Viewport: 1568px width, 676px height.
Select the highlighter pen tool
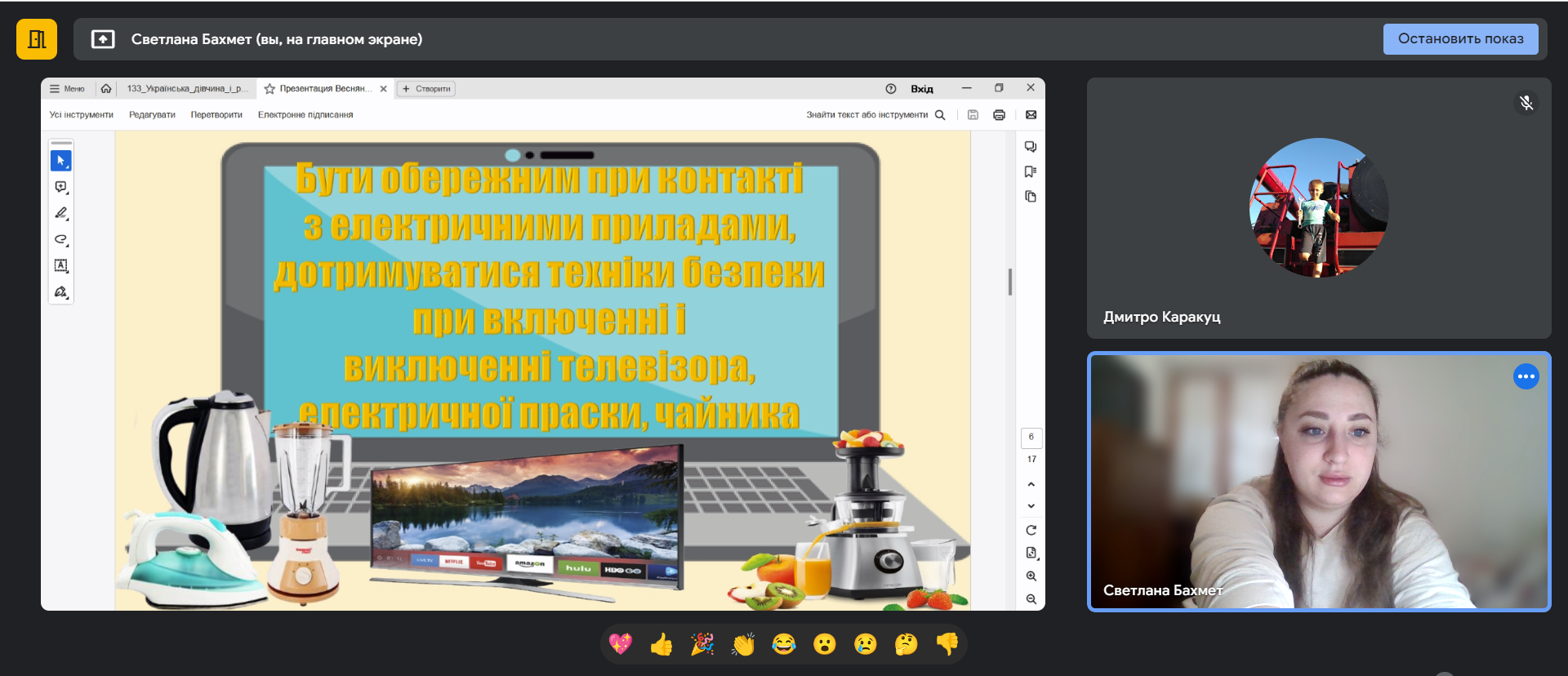pyautogui.click(x=61, y=213)
